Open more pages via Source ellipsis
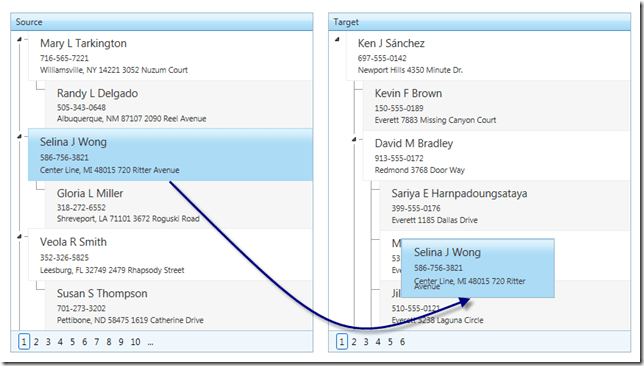Screen dimensions: 644x366 150,342
